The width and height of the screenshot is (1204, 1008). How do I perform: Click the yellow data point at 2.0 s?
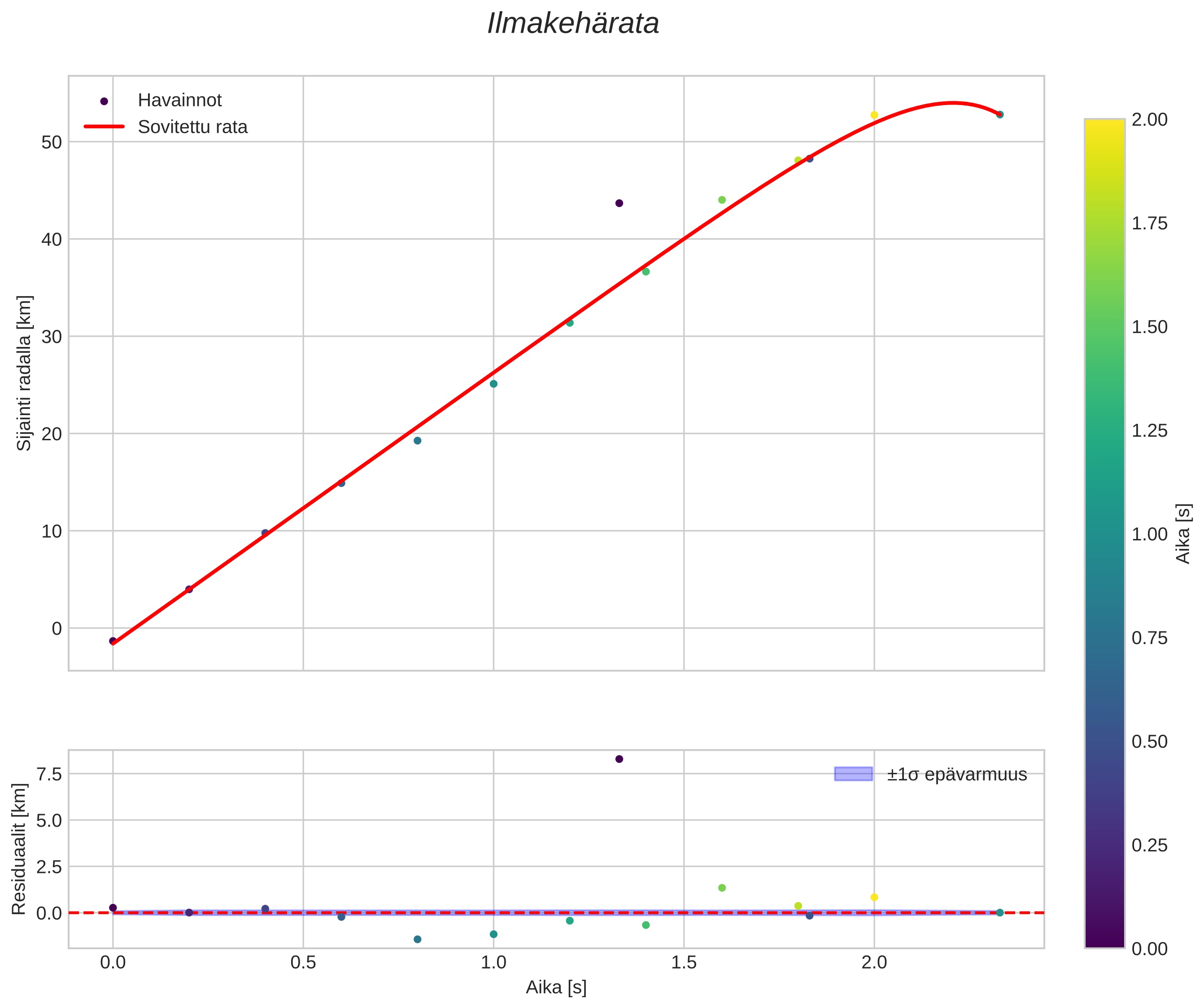click(x=874, y=115)
